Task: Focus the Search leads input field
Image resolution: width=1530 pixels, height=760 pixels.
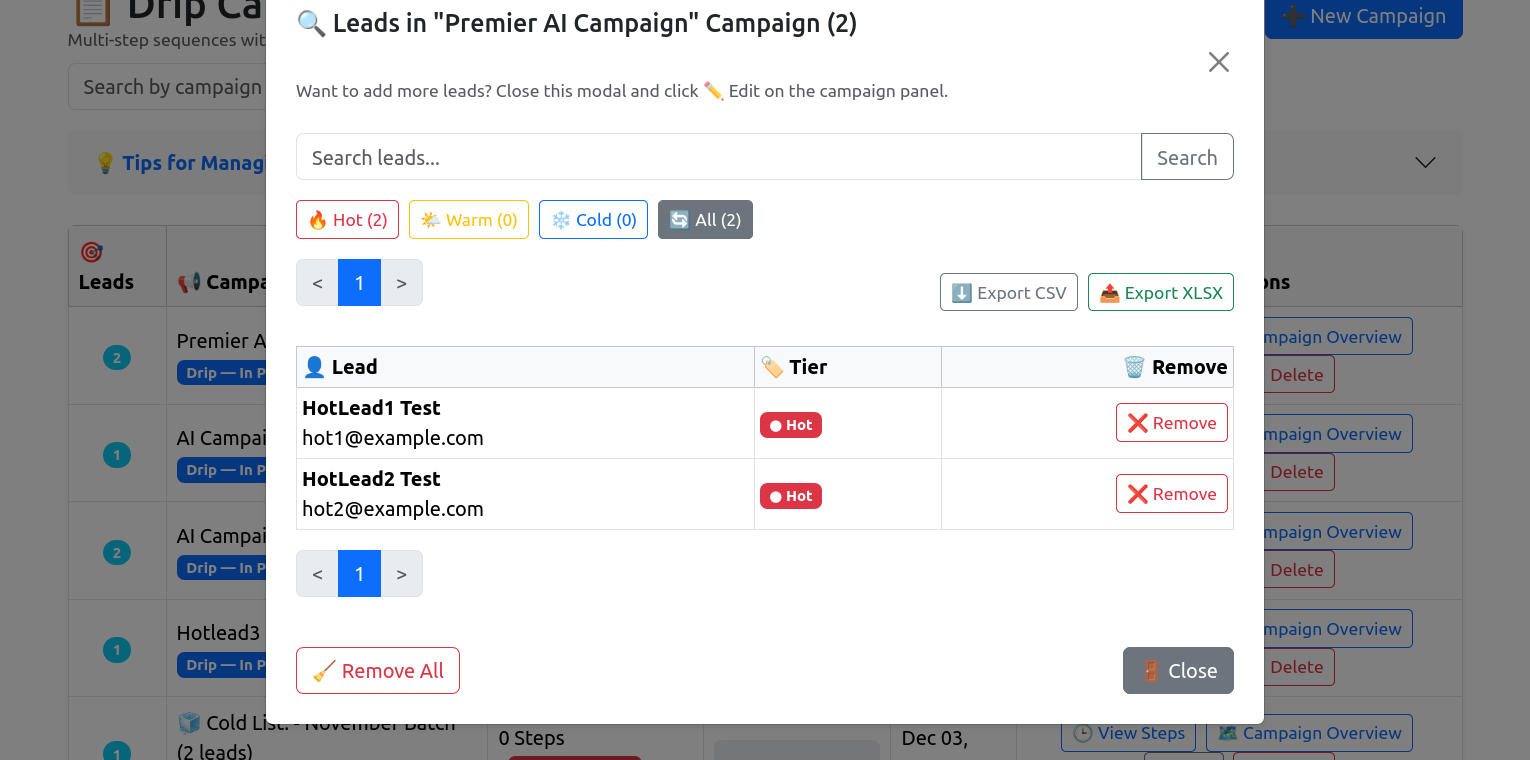Action: (x=718, y=157)
